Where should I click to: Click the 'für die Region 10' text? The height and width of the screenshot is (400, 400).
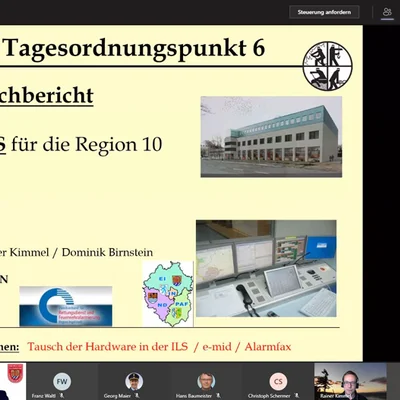[x=87, y=144]
